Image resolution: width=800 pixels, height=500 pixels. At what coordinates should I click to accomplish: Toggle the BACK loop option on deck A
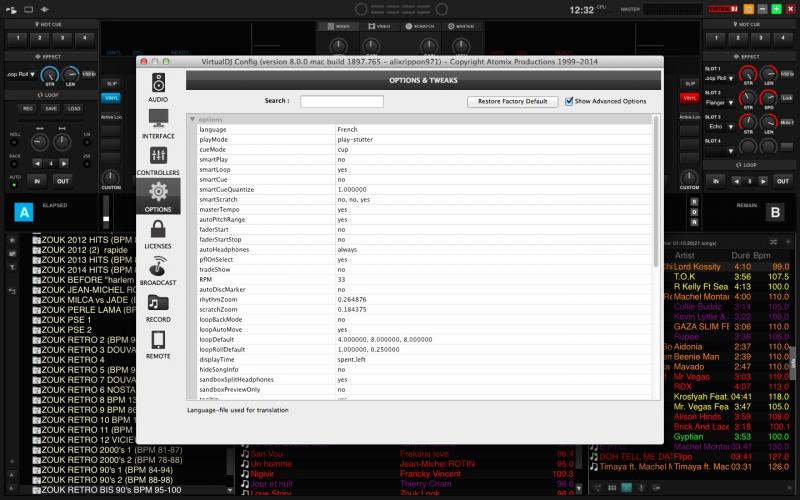14,164
